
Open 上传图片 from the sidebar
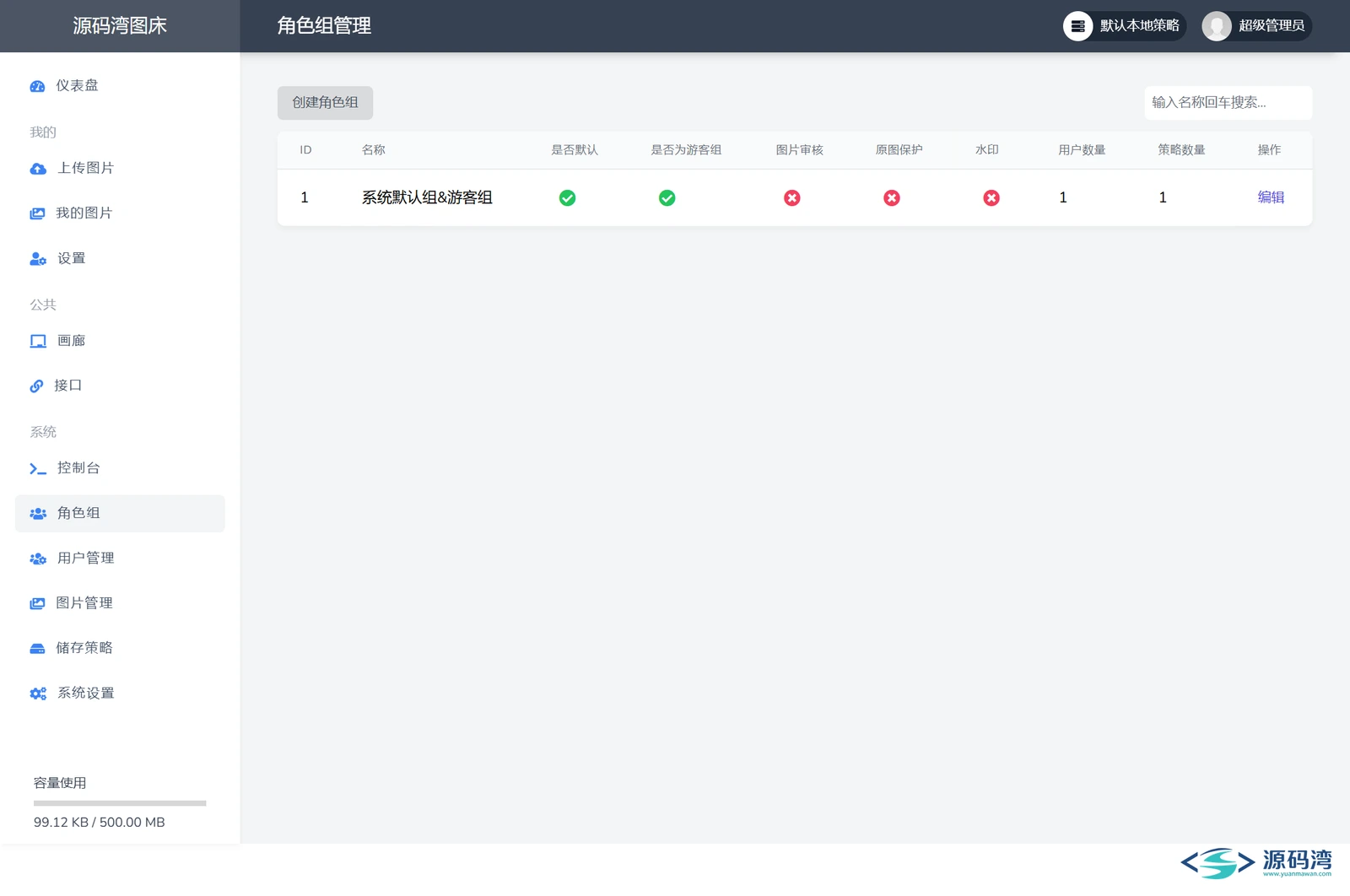tap(120, 169)
